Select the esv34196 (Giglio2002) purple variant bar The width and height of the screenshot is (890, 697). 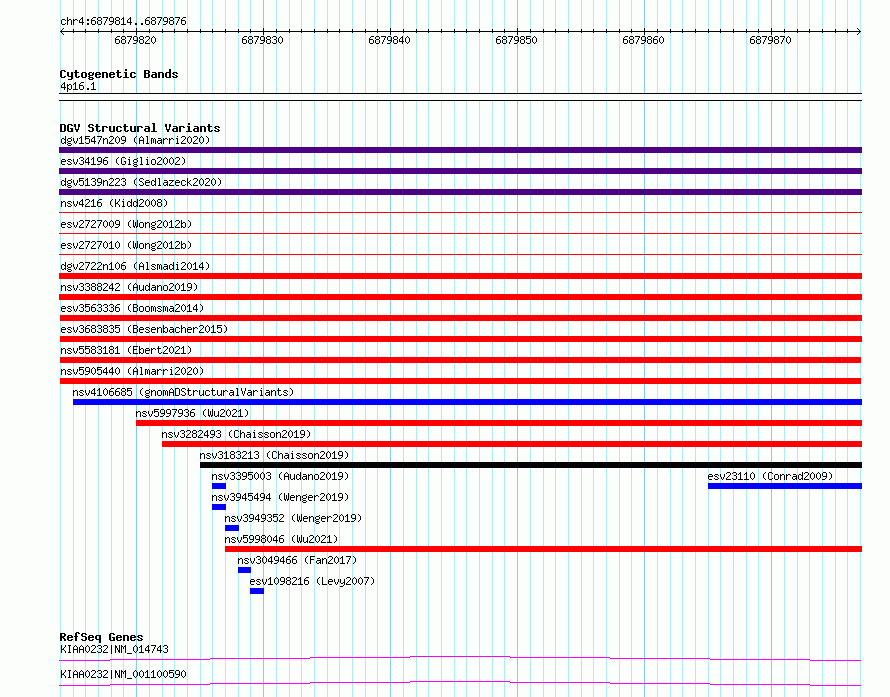point(460,171)
